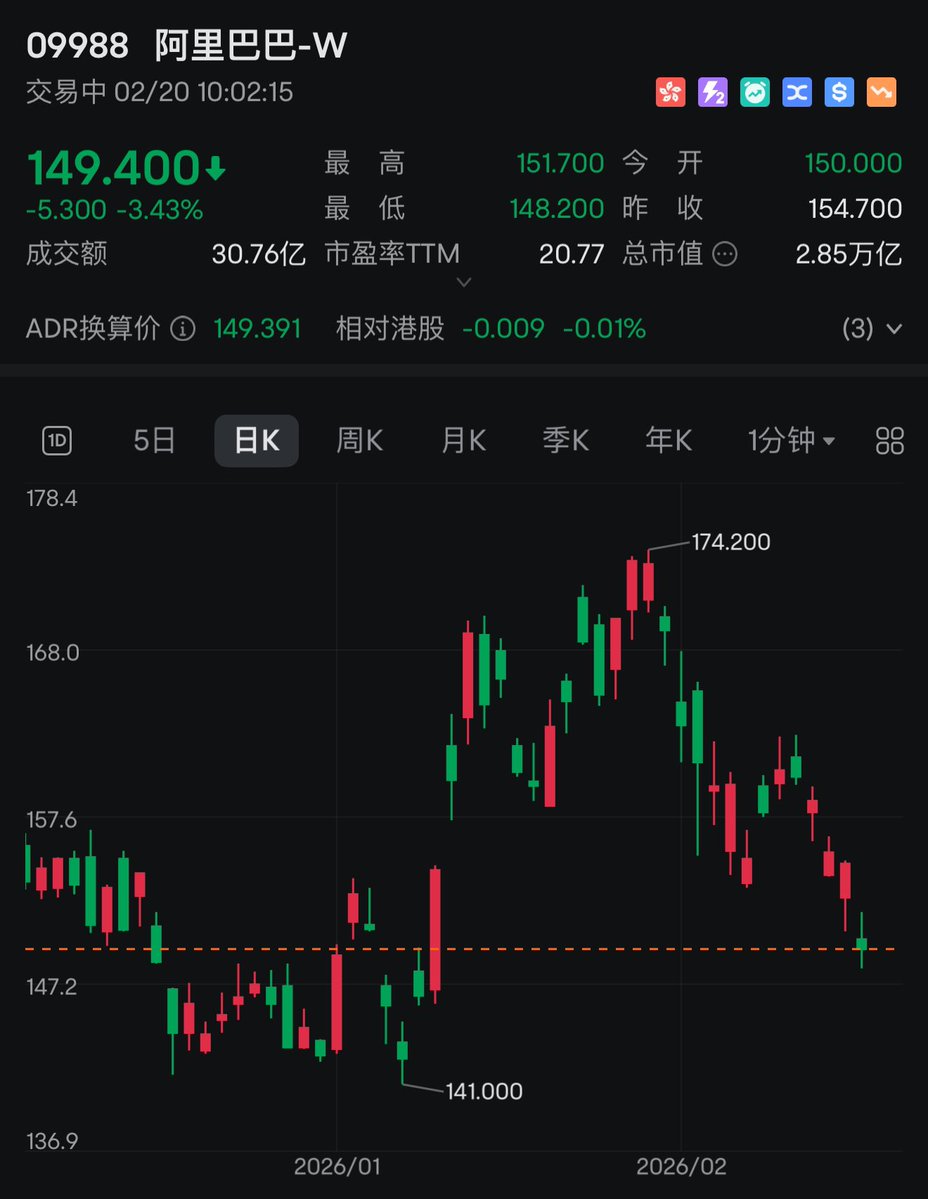
Task: Tap the purple lightning level-2 icon
Action: (x=712, y=93)
